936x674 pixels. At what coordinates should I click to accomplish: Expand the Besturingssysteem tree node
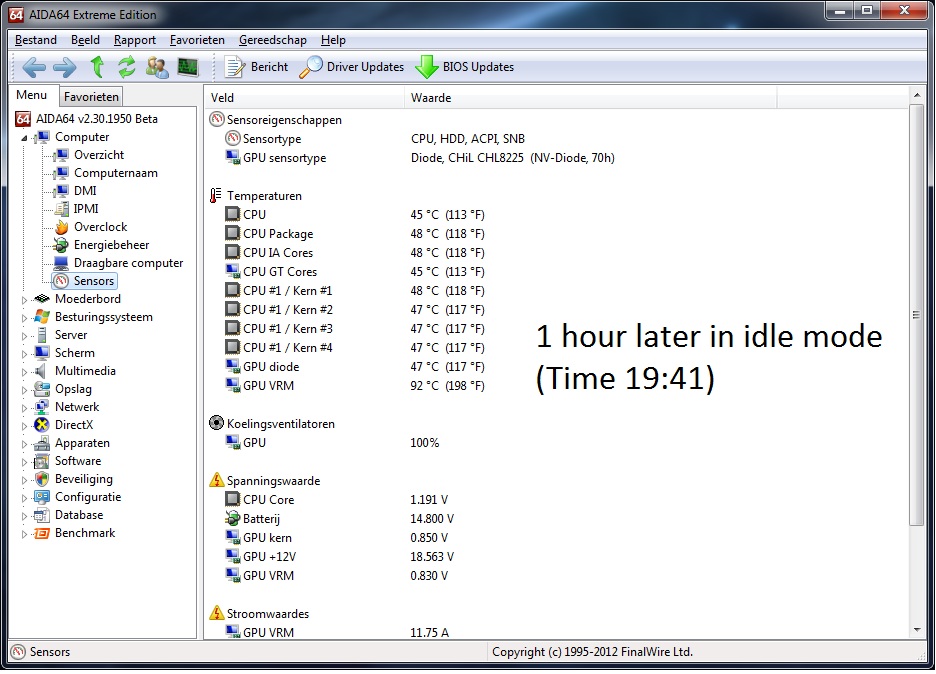(24, 318)
